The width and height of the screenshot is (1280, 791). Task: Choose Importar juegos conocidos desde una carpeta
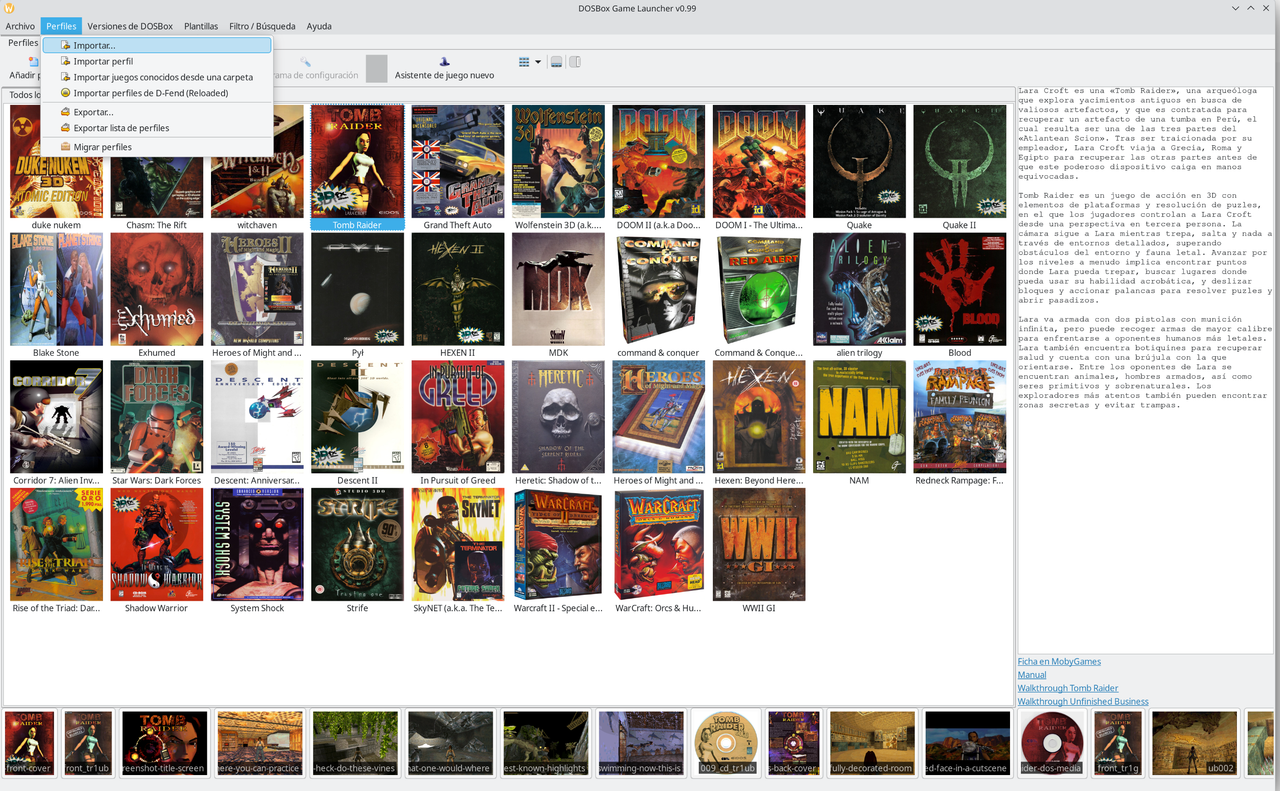tap(157, 77)
